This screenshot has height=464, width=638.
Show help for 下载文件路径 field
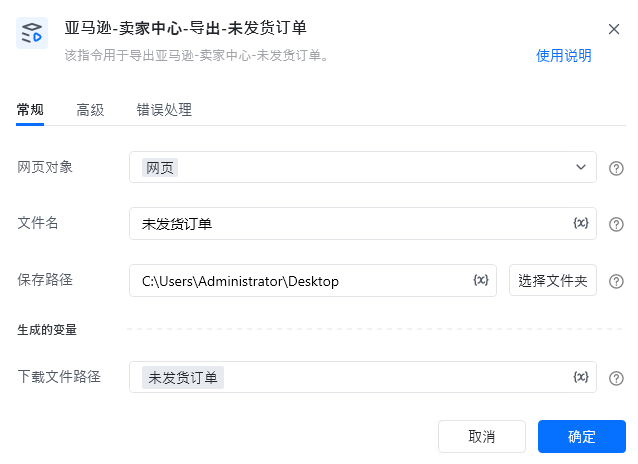coord(616,378)
